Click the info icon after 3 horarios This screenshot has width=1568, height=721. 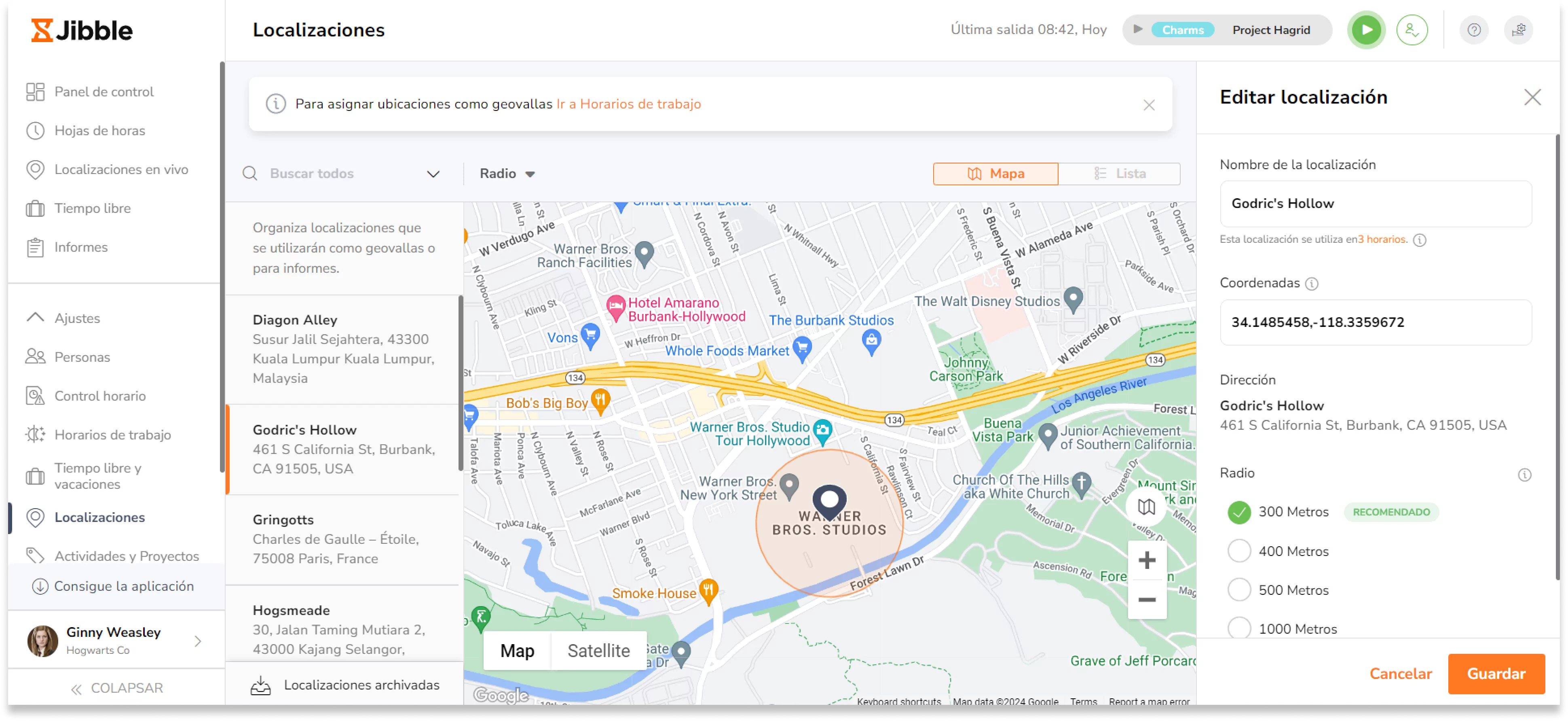(x=1419, y=240)
